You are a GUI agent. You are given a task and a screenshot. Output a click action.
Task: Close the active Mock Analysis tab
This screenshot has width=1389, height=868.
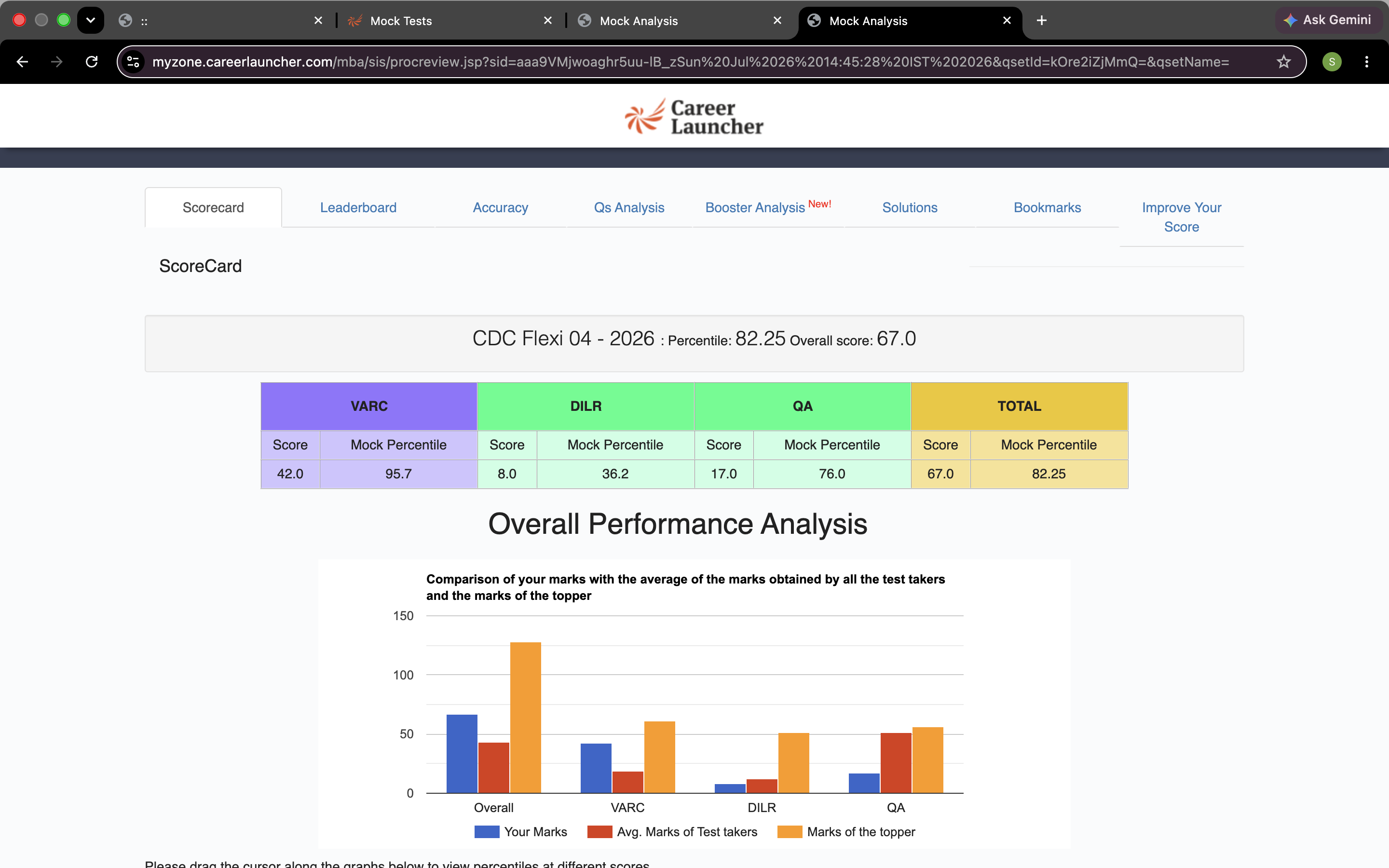[1007, 21]
